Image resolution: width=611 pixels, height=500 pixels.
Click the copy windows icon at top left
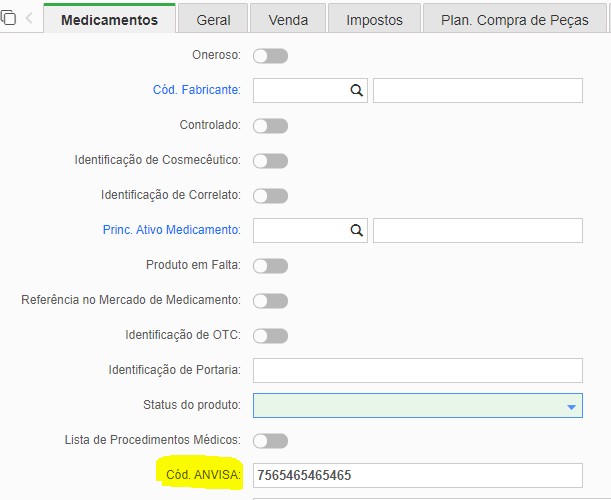[x=9, y=18]
